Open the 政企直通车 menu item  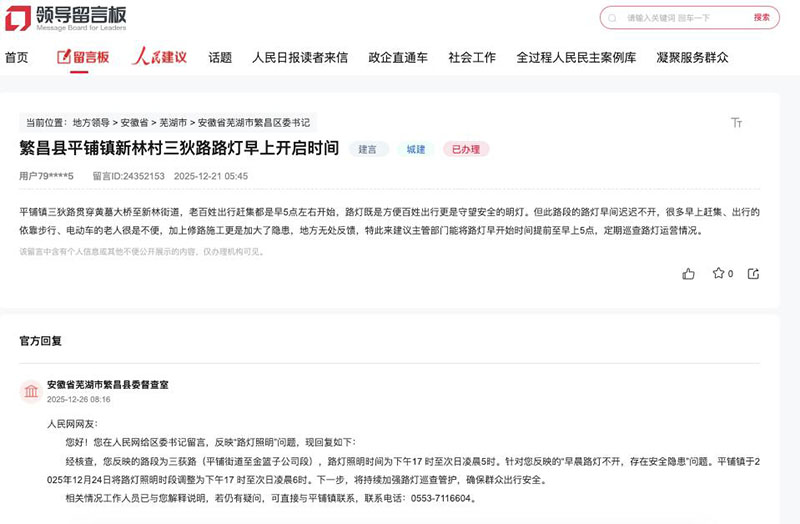click(398, 58)
